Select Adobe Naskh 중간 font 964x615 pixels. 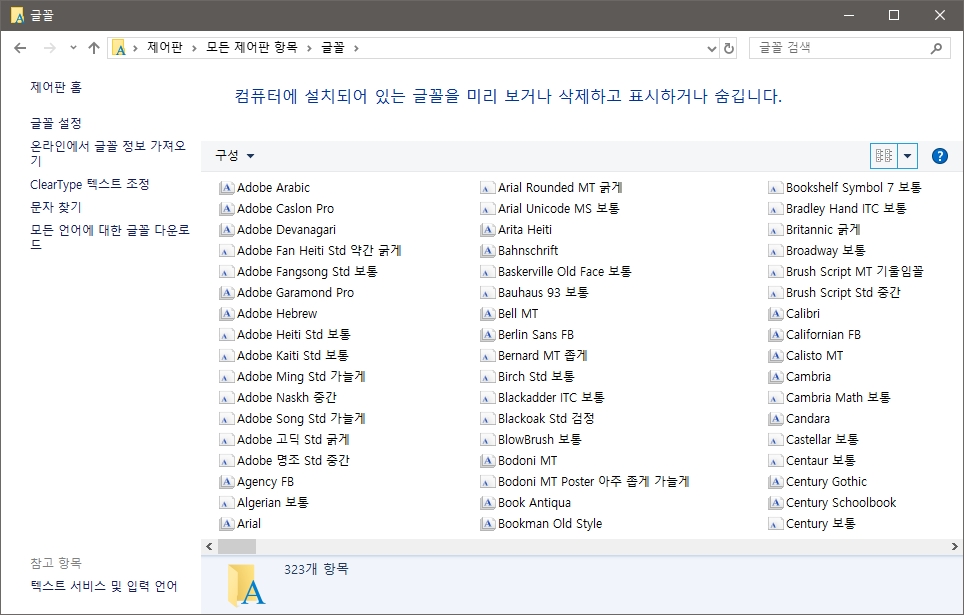tap(278, 398)
